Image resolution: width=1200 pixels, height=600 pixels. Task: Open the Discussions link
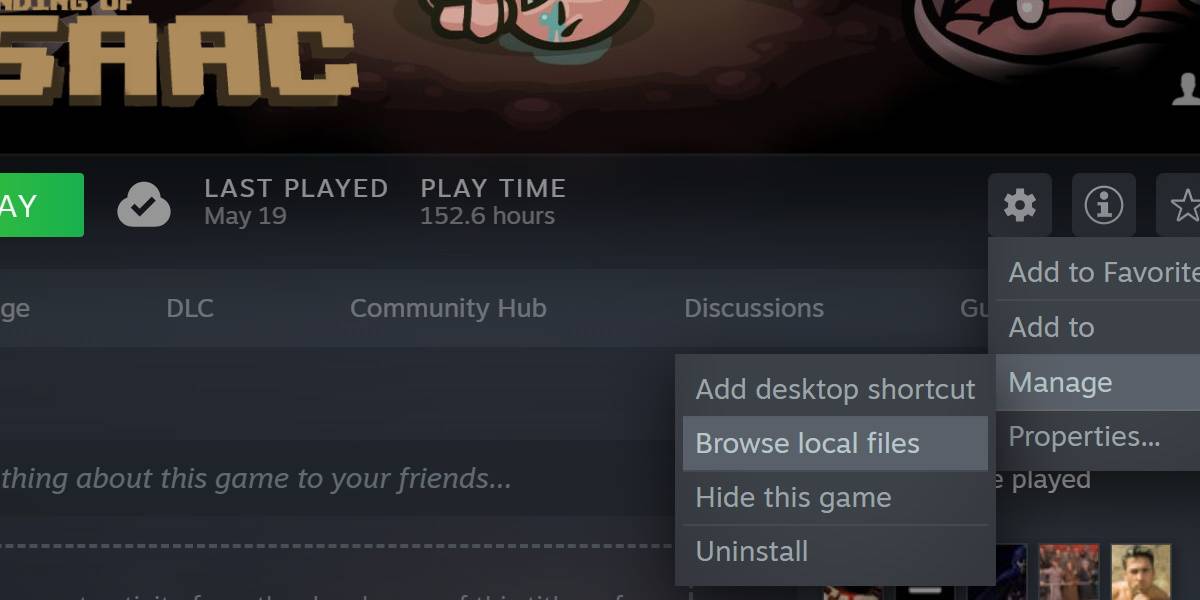tap(754, 308)
